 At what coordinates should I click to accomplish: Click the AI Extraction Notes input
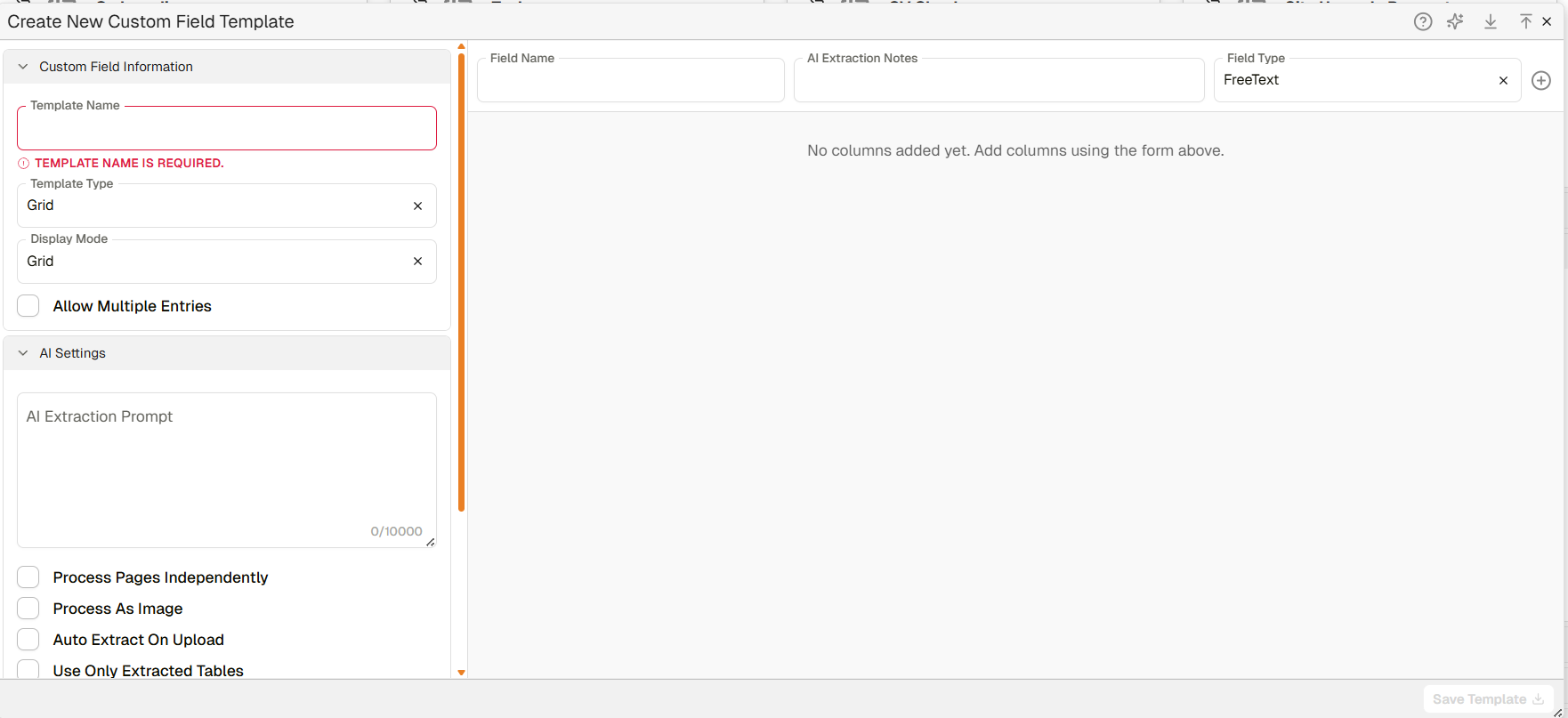pos(999,81)
